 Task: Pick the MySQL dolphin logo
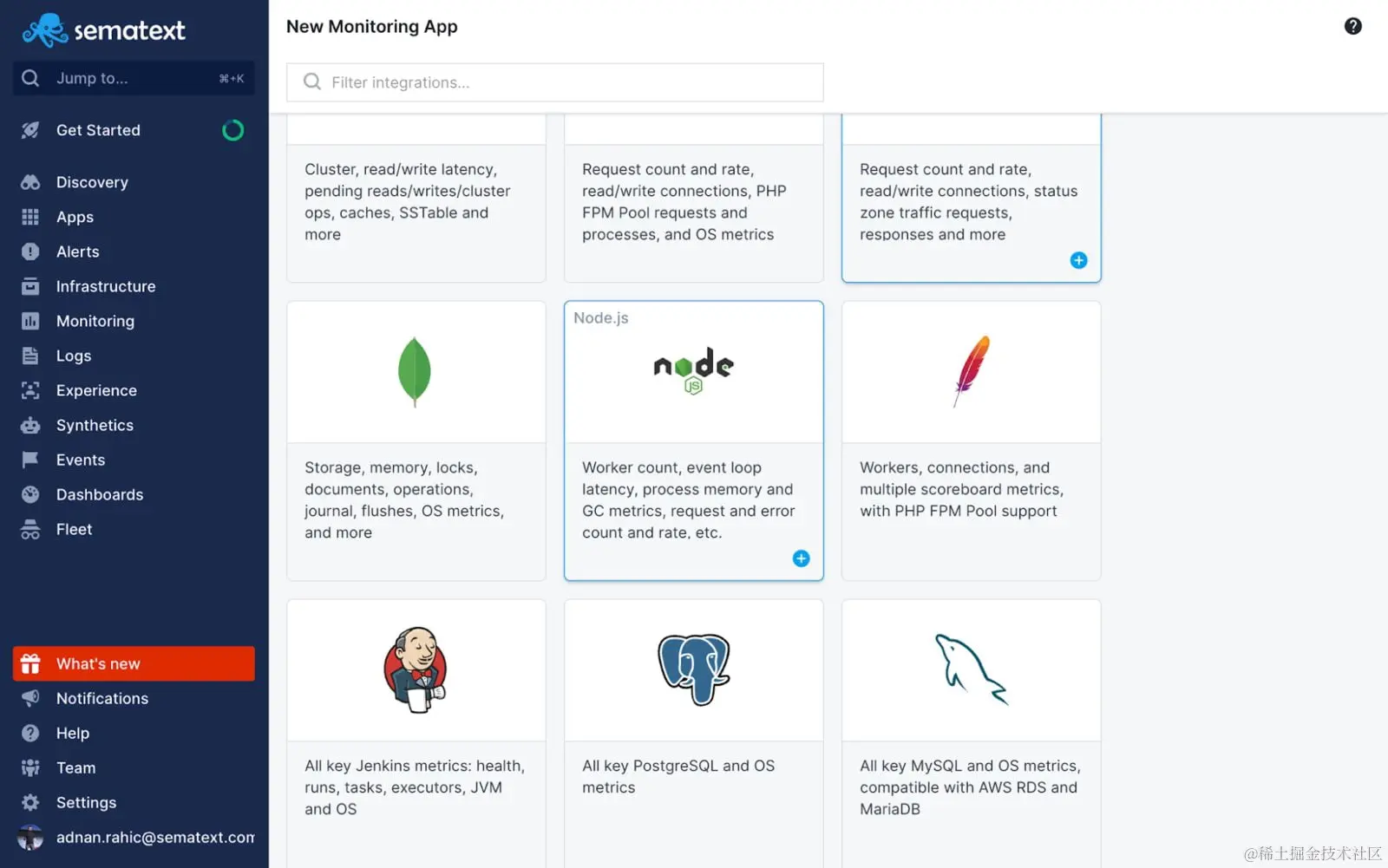[x=971, y=669]
